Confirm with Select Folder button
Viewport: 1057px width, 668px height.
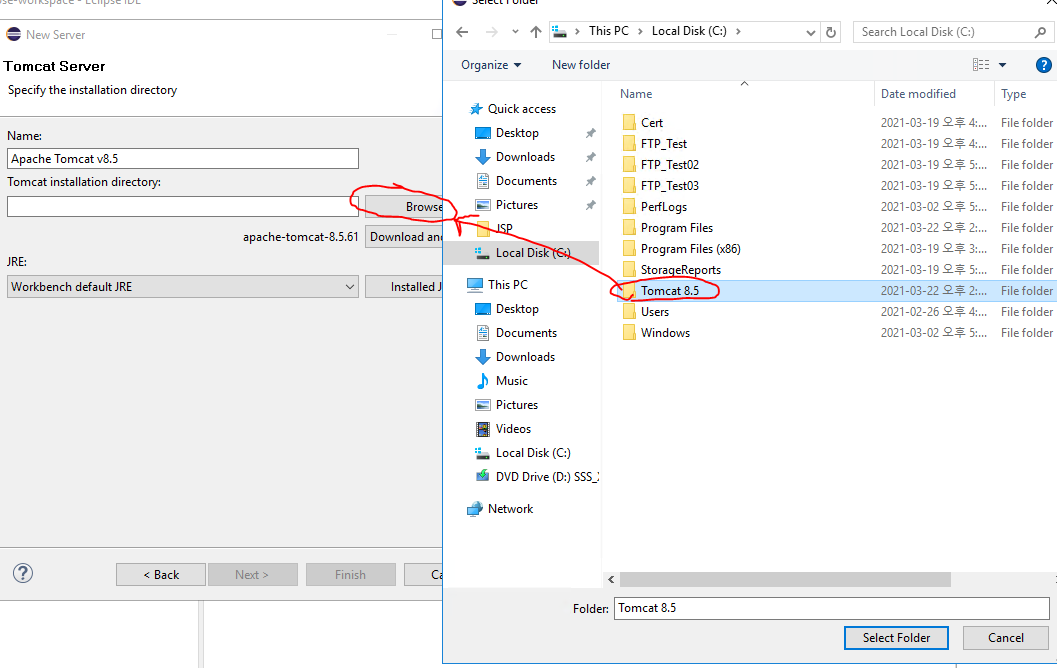click(x=896, y=638)
